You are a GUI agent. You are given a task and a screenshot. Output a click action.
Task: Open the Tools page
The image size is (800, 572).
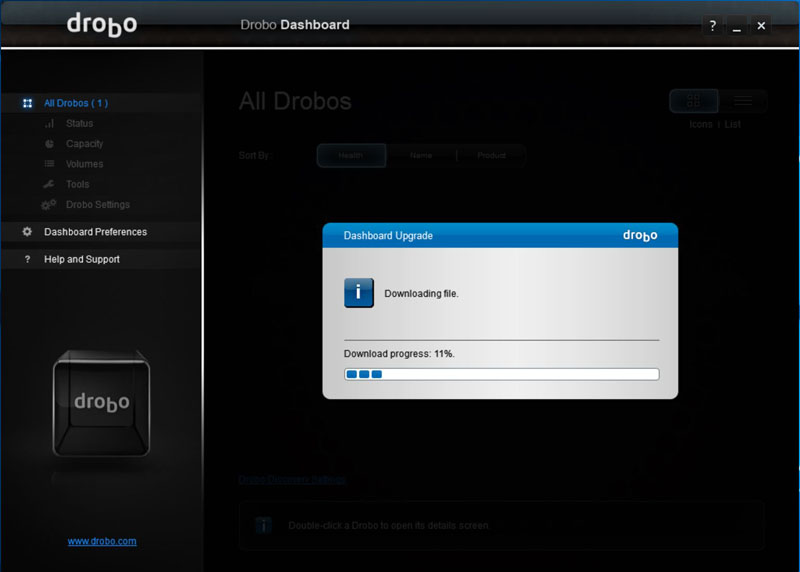point(78,184)
